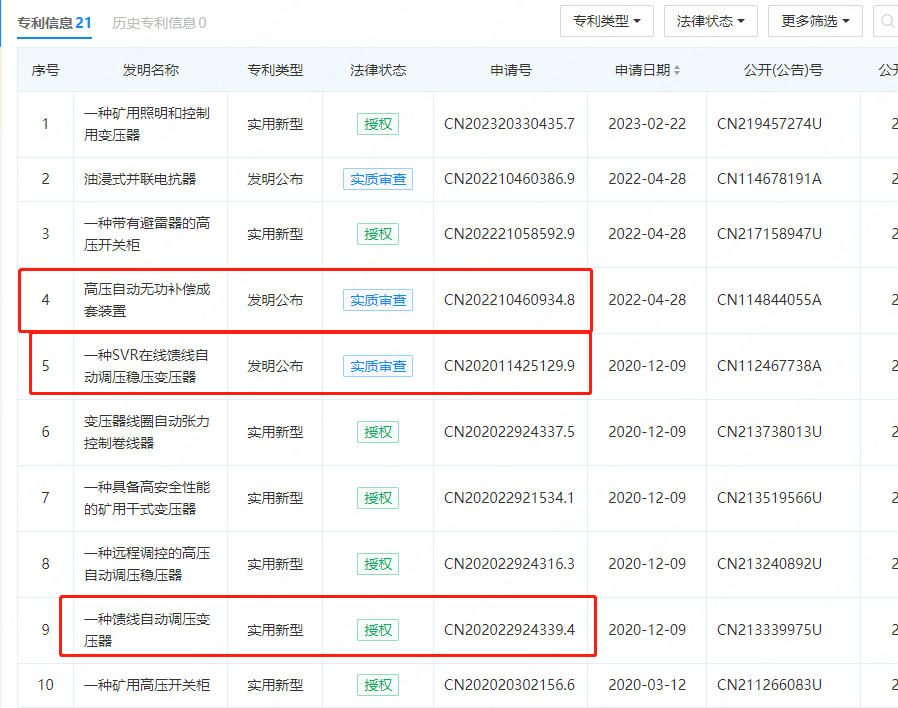
Task: Switch to the 专利信息 21 tab
Action: 55,22
